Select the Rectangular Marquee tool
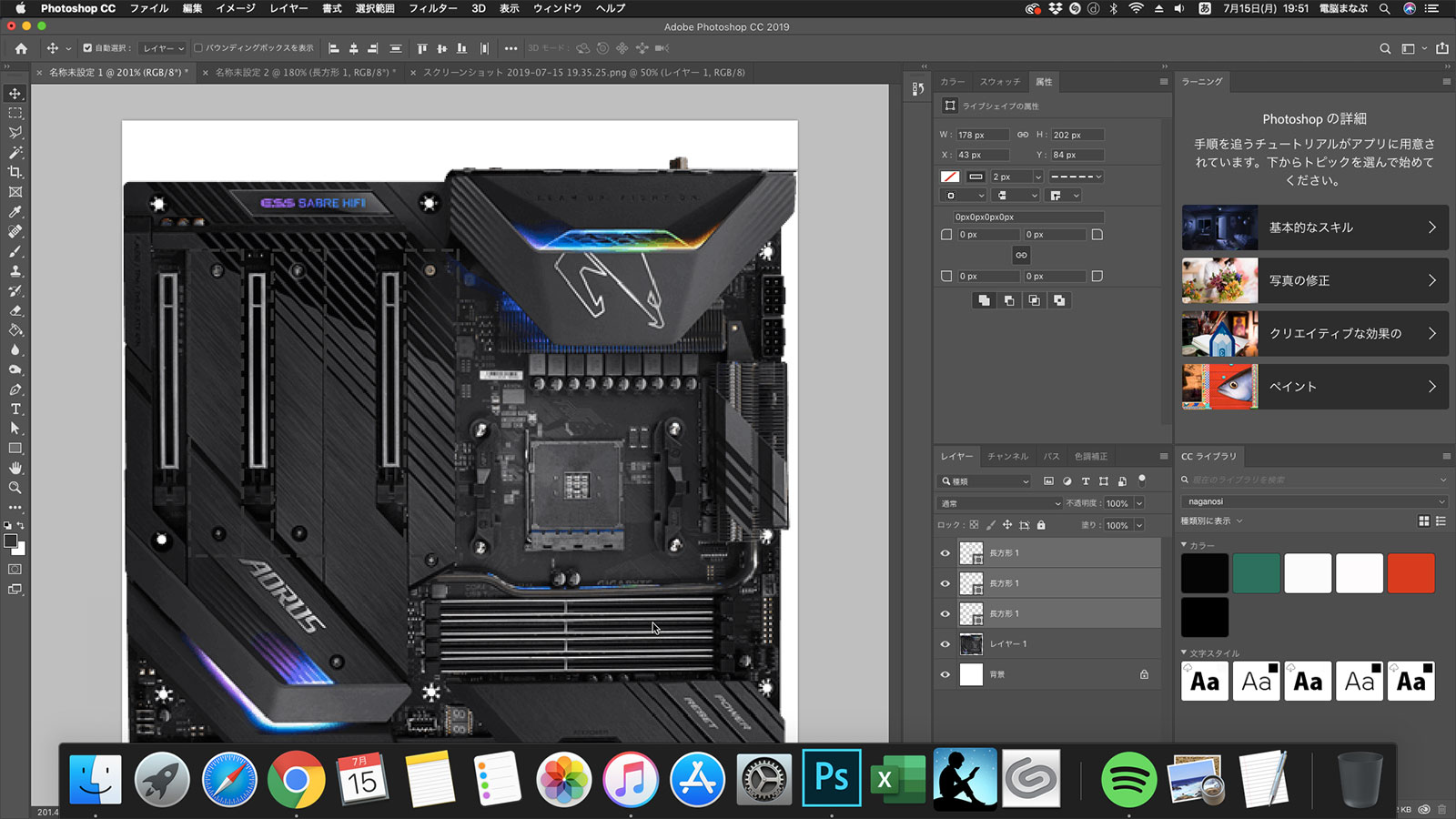1456x819 pixels. 15,114
